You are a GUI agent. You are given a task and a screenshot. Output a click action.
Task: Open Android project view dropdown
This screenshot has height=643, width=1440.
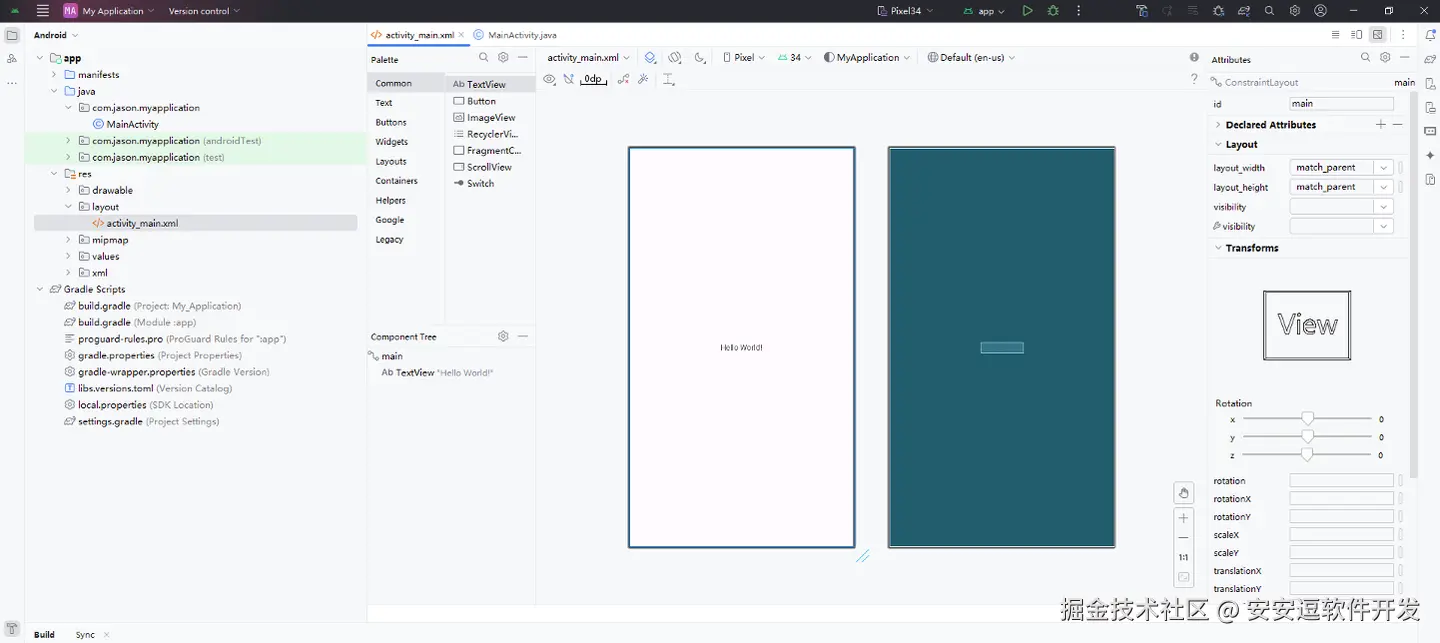click(x=56, y=35)
